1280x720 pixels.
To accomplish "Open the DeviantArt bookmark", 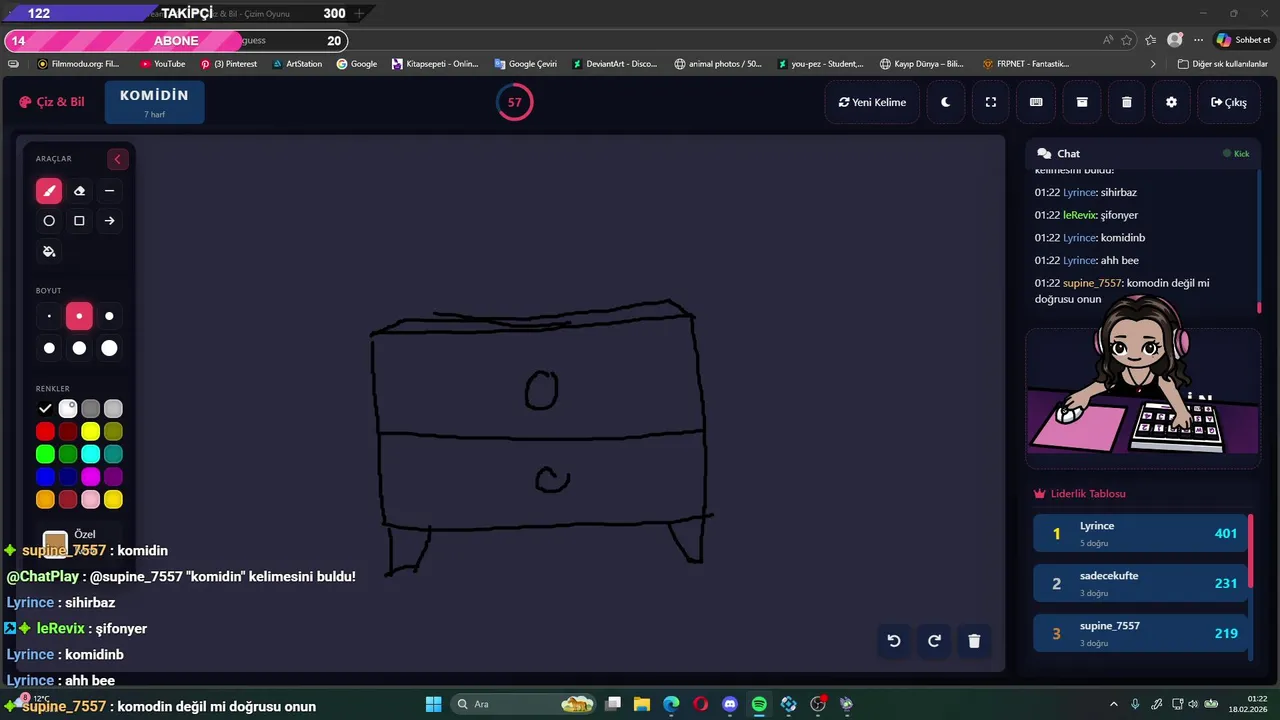I will 614,64.
